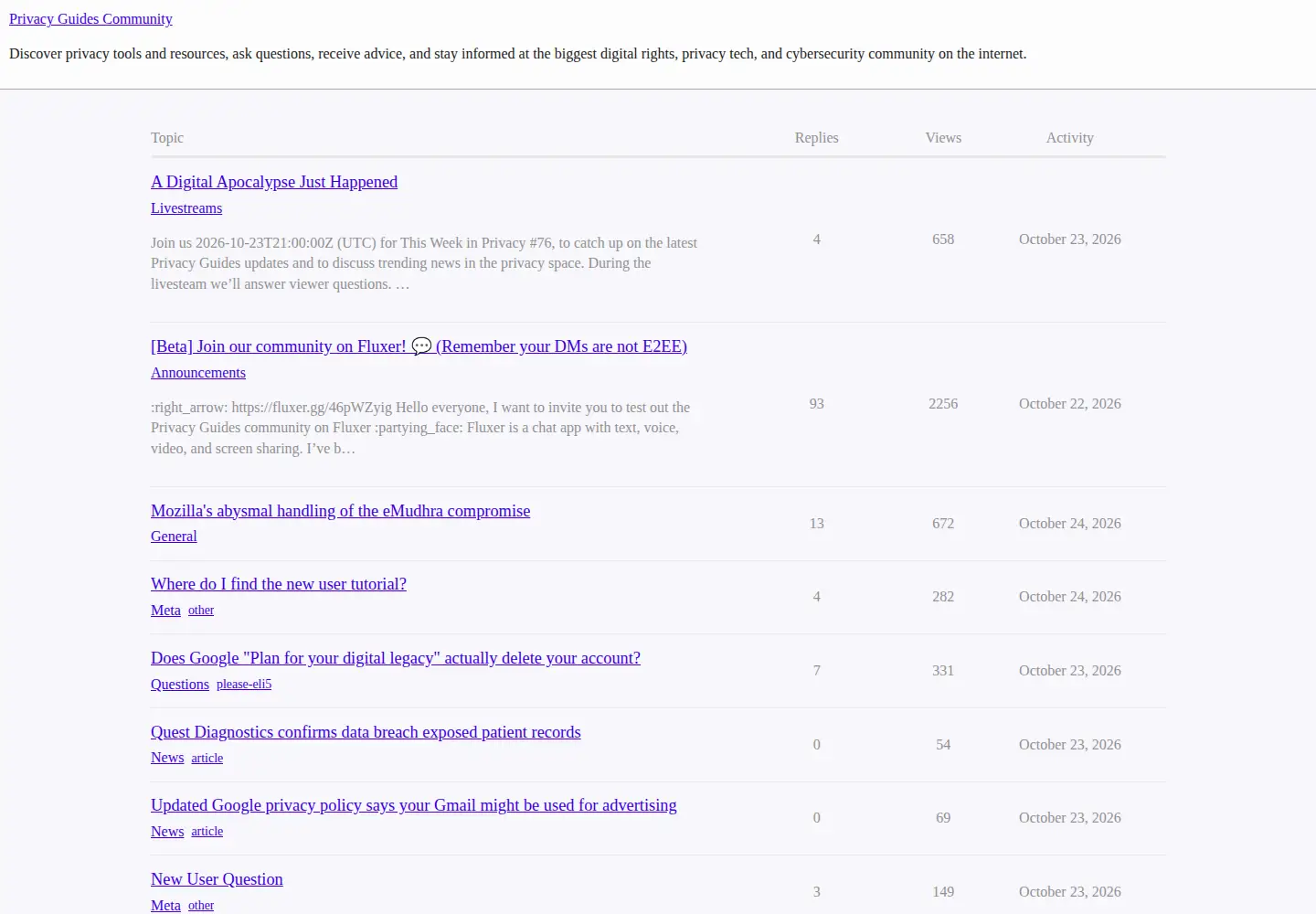Open Google digital legacy question topic
This screenshot has width=1316, height=914.
click(x=396, y=658)
